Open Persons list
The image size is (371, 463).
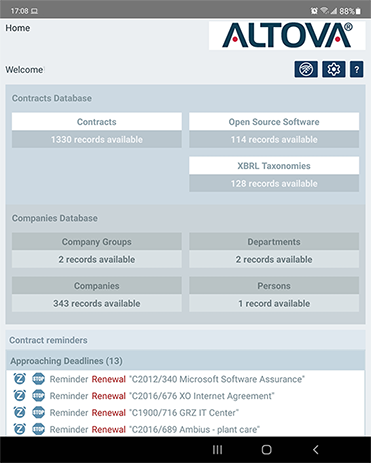274,285
